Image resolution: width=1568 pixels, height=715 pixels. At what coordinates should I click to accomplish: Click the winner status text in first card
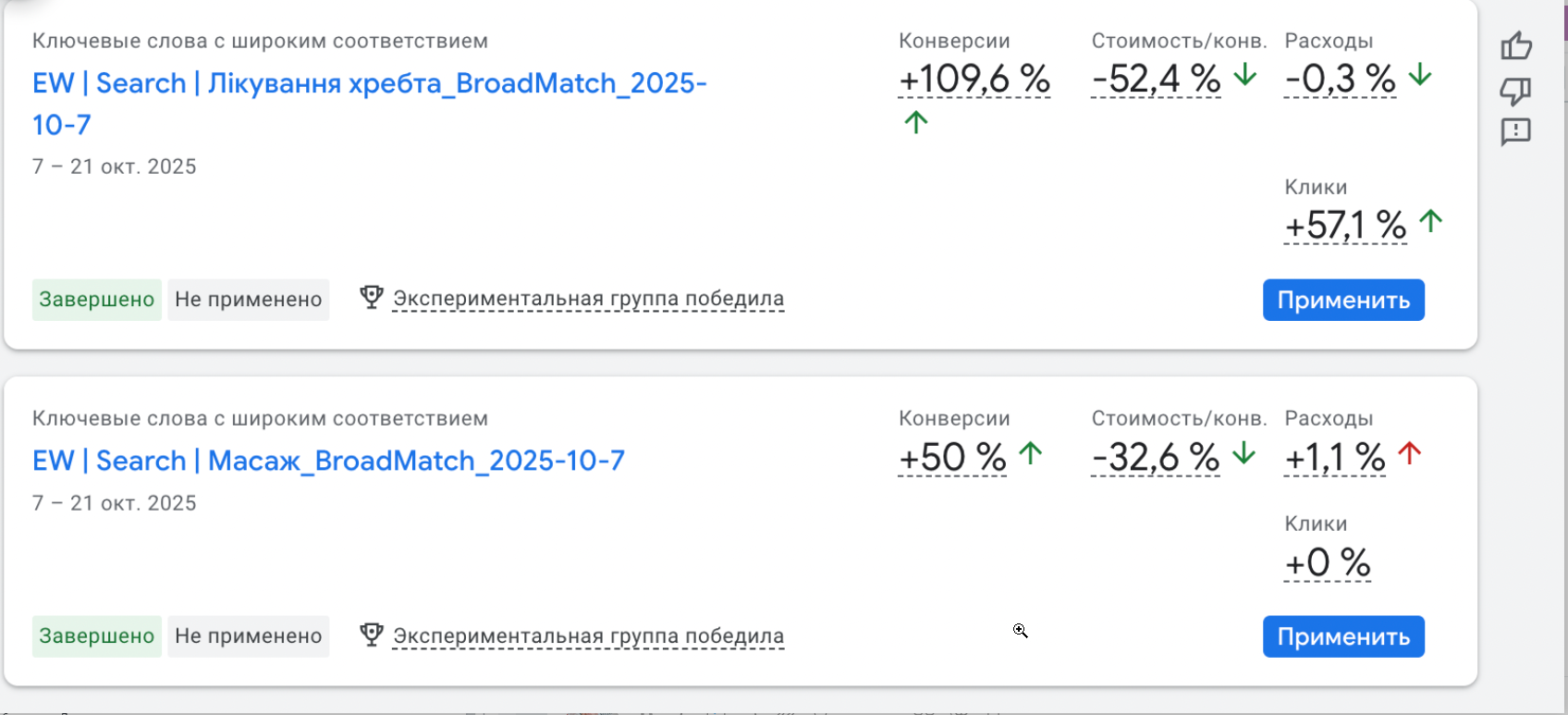tap(588, 299)
